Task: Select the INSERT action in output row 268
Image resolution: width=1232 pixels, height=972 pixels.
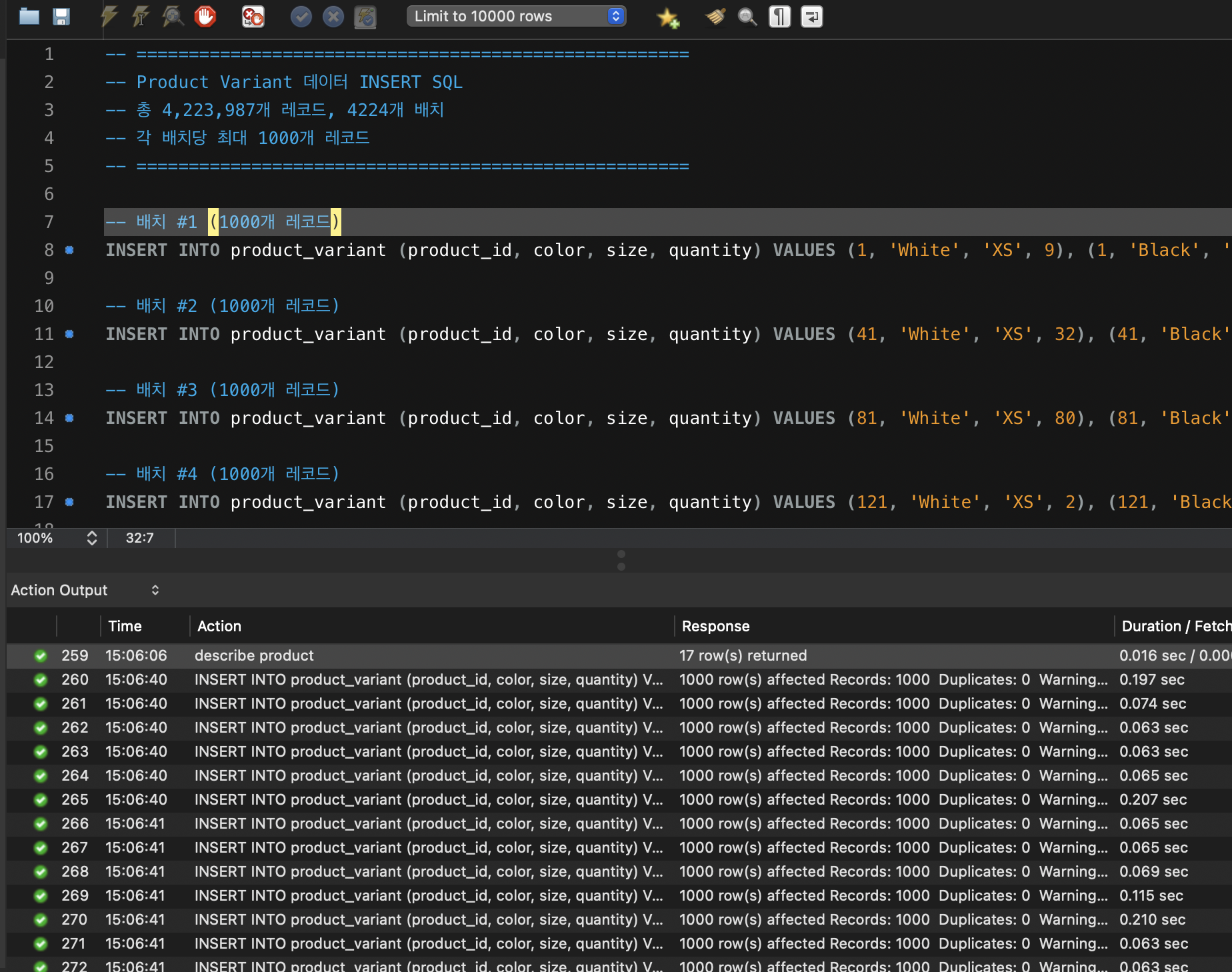Action: [x=429, y=871]
